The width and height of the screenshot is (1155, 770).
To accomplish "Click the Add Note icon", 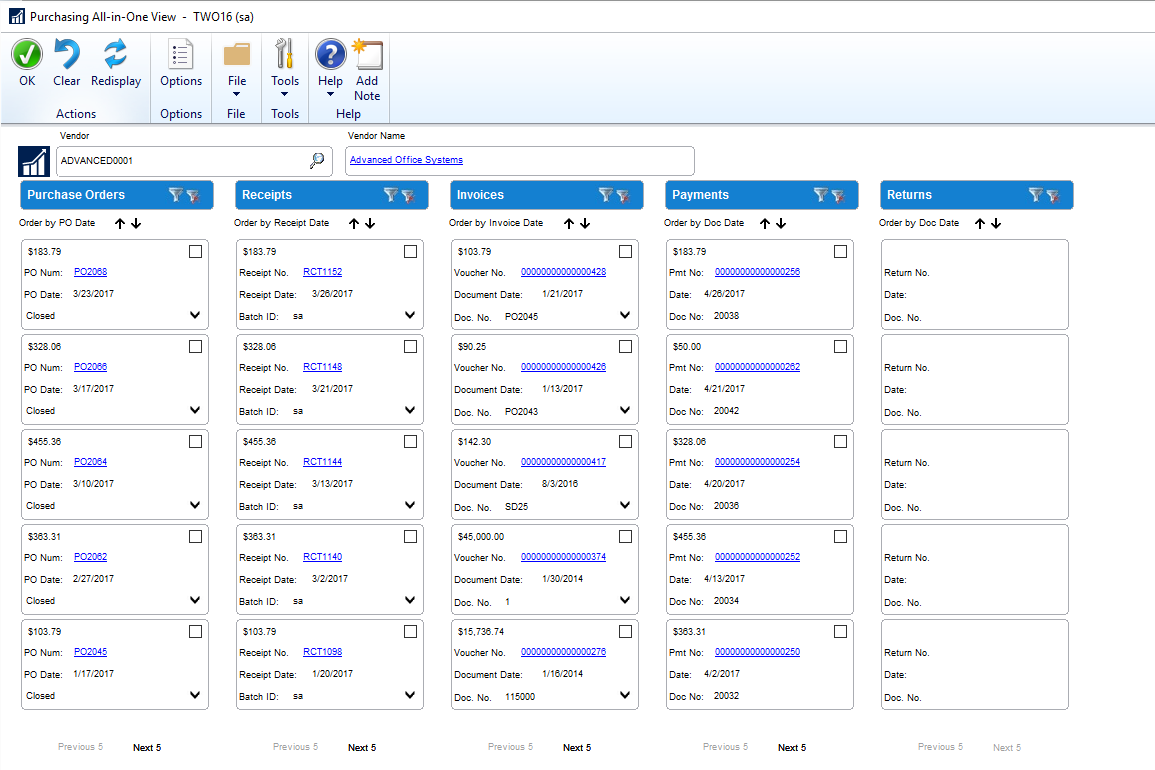I will 367,56.
